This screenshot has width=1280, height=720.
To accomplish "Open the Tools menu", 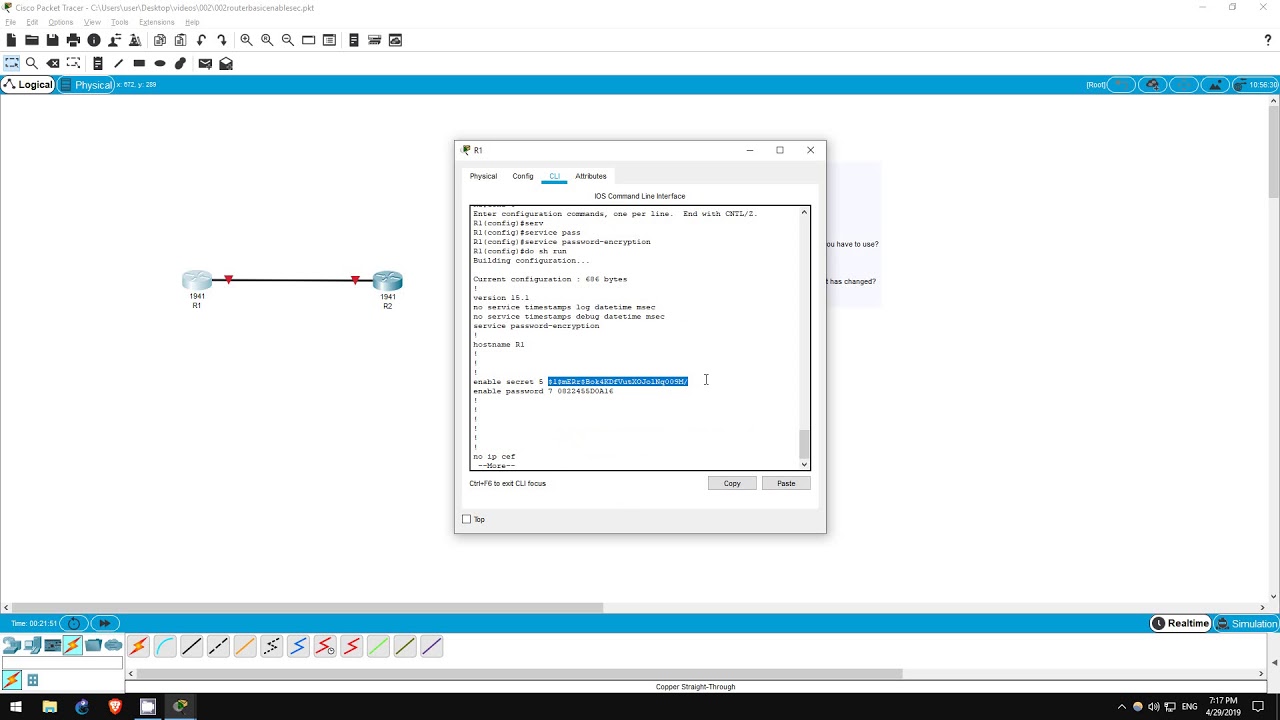I will click(x=119, y=22).
